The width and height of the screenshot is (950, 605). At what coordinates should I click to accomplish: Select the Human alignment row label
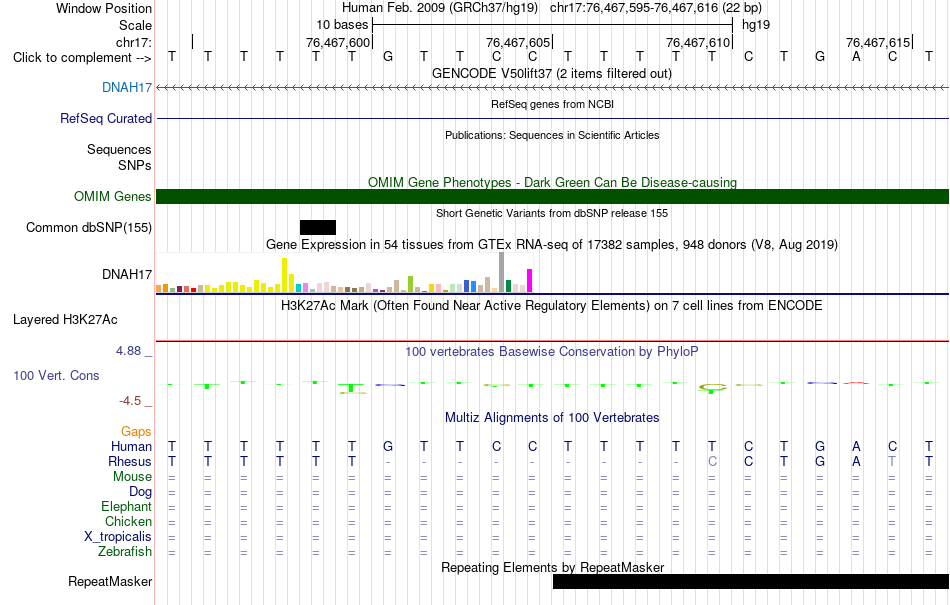(x=131, y=446)
